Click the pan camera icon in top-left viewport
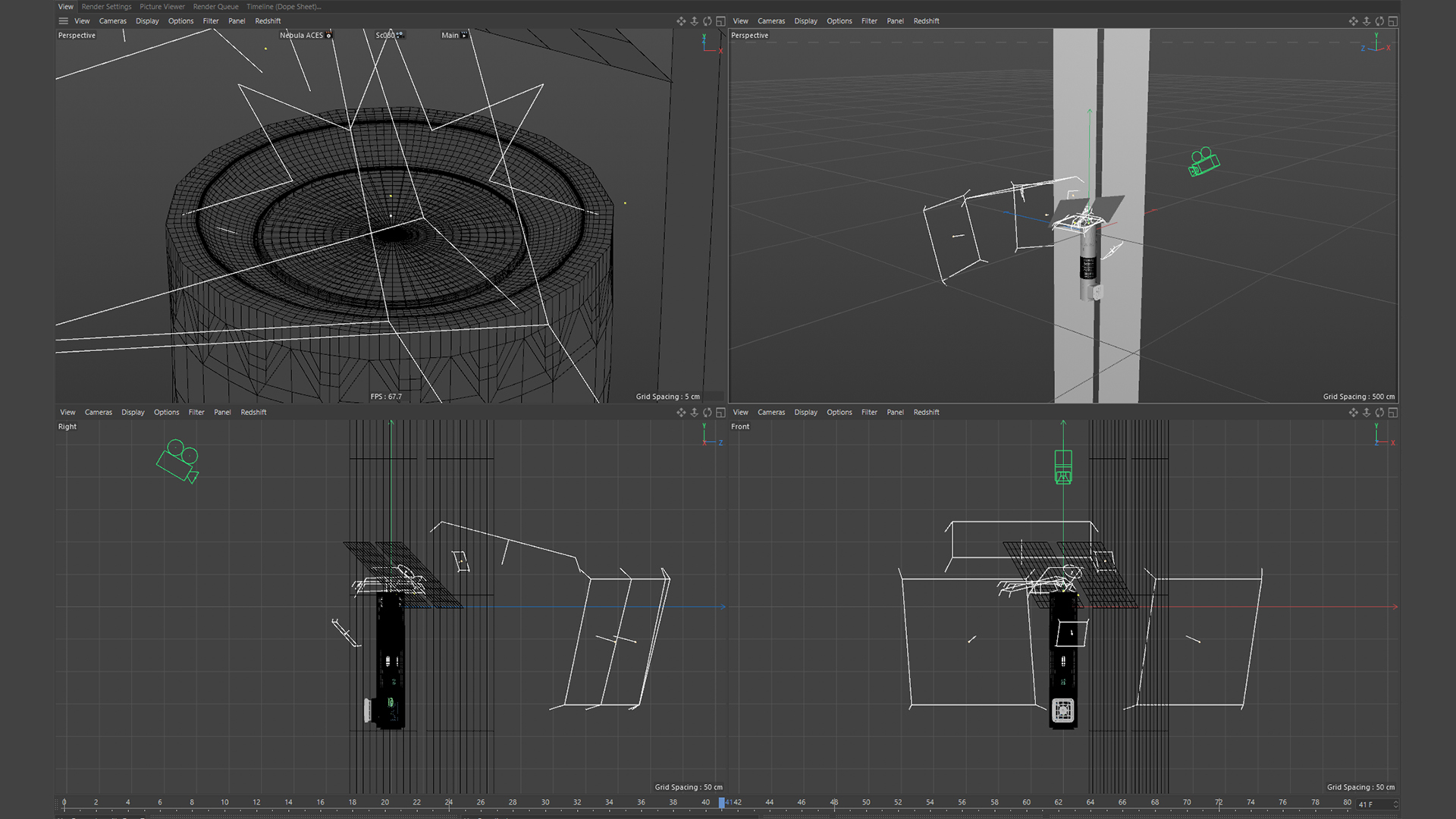Screen dimensions: 1456x819 pyautogui.click(x=680, y=21)
